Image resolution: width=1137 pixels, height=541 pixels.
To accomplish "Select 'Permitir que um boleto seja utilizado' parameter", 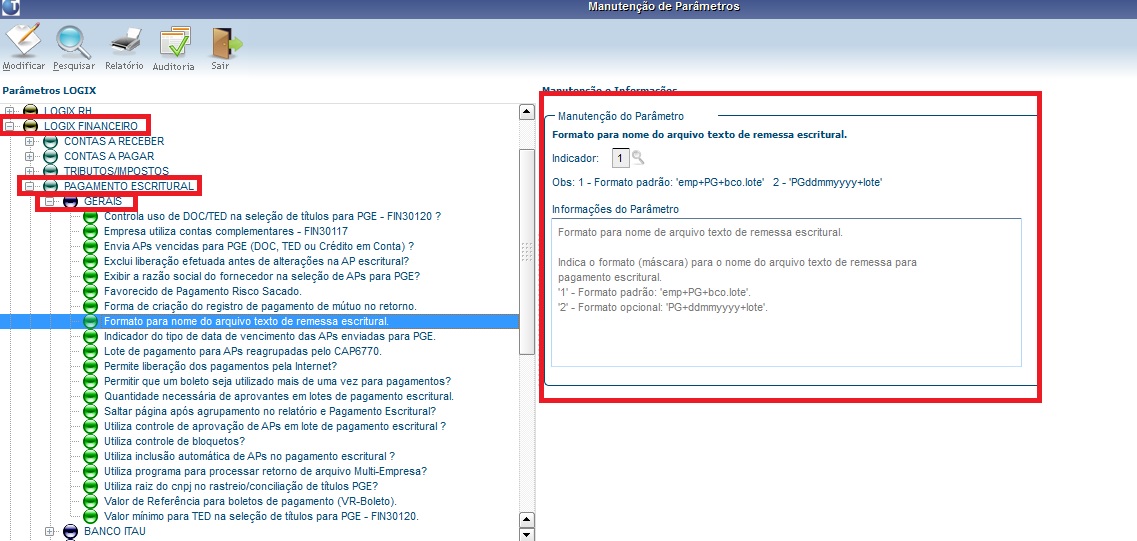I will click(x=278, y=381).
